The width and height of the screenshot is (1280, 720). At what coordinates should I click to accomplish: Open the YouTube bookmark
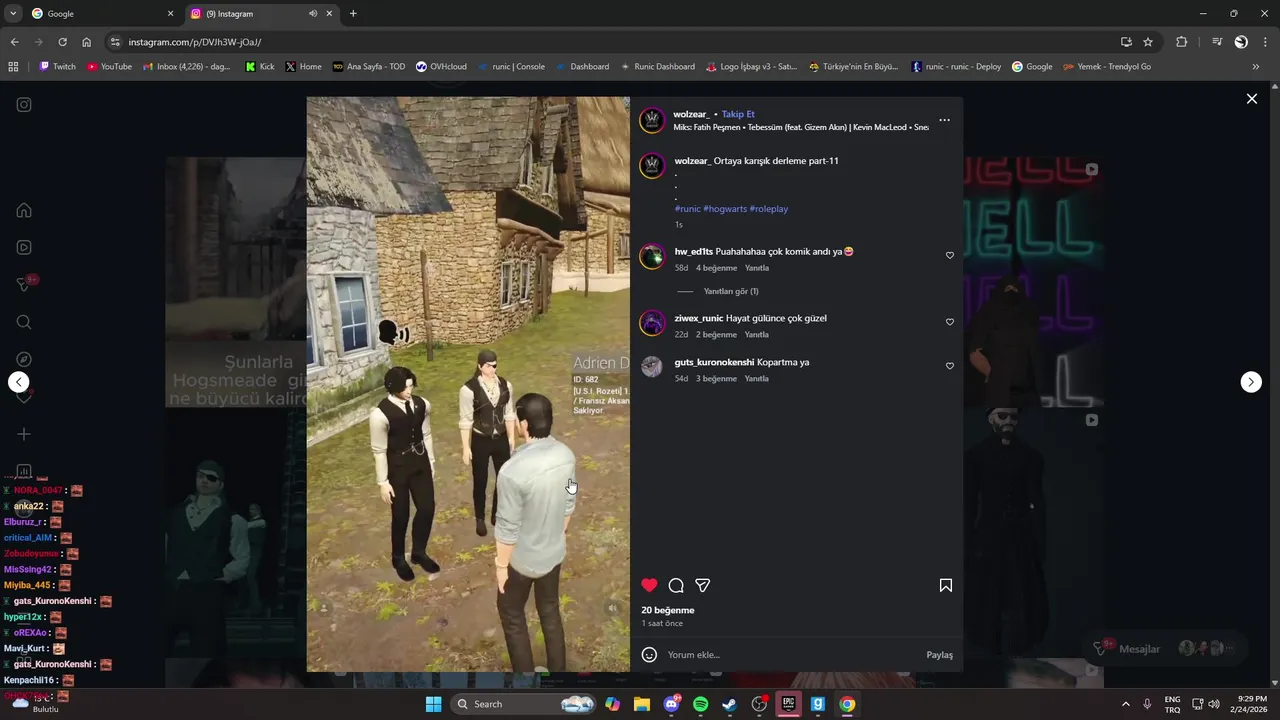pos(109,67)
